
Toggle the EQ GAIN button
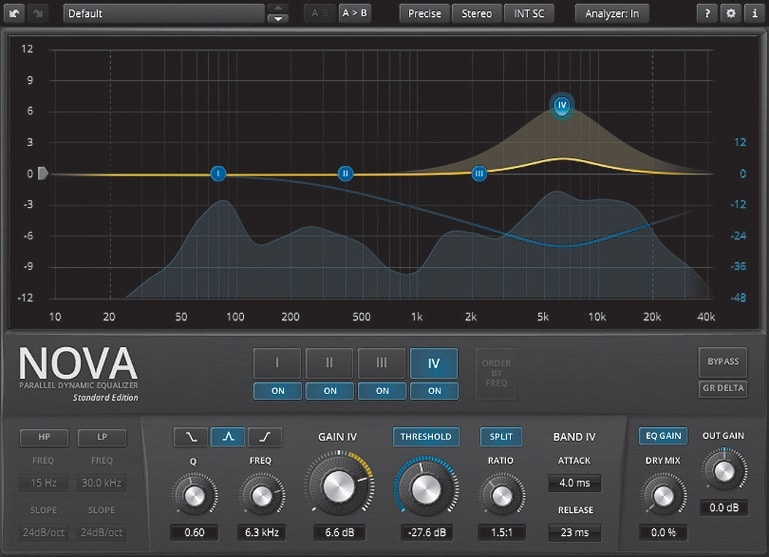pyautogui.click(x=663, y=436)
